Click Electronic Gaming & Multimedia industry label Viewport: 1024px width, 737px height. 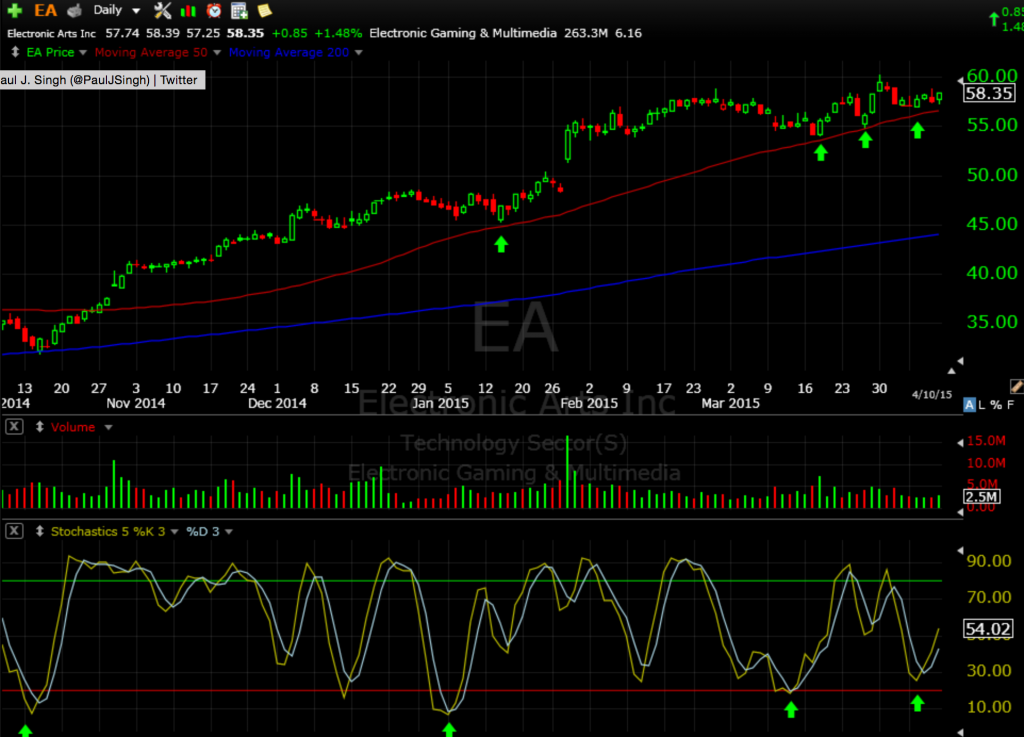462,33
